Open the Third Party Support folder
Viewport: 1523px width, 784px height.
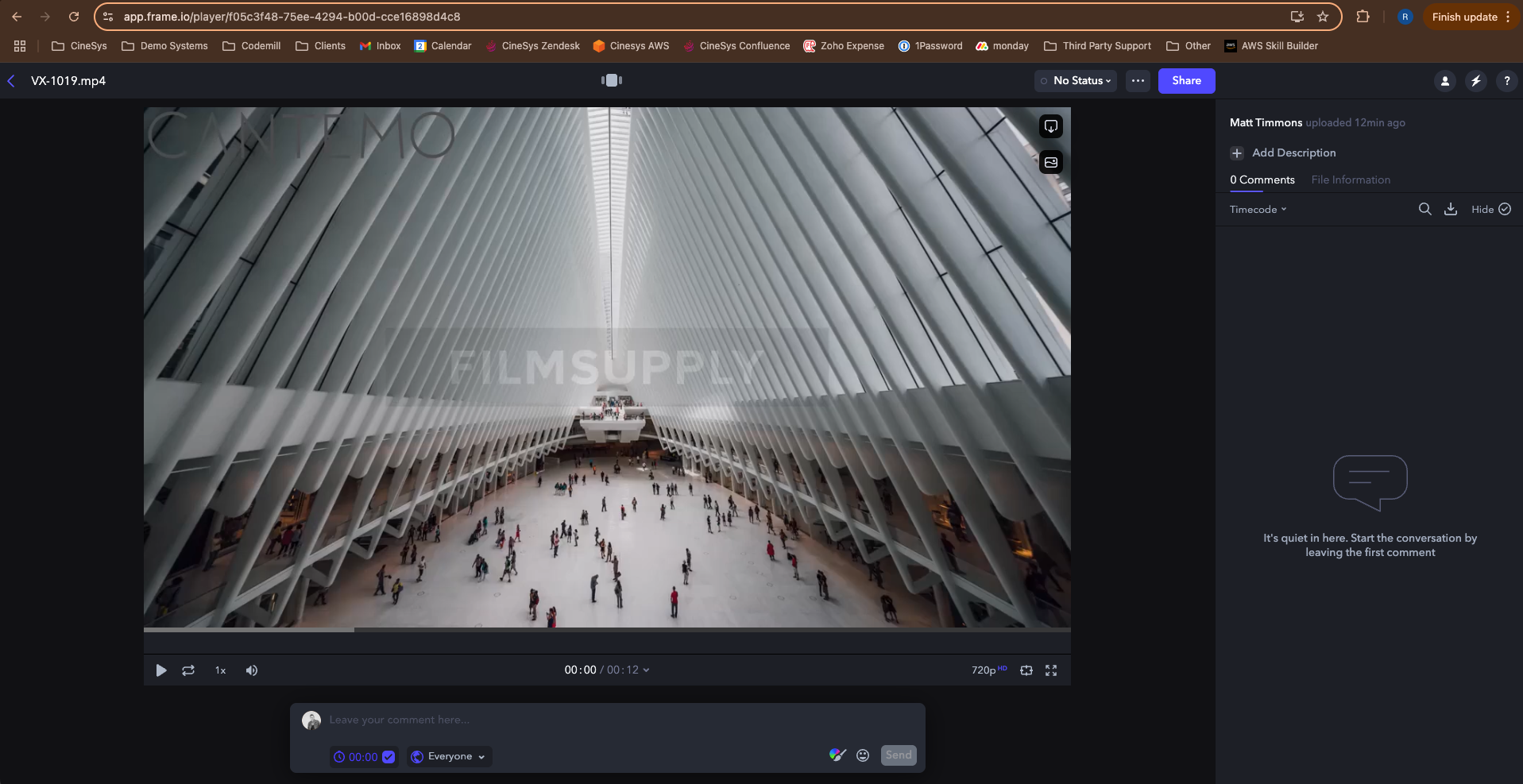[x=1097, y=46]
